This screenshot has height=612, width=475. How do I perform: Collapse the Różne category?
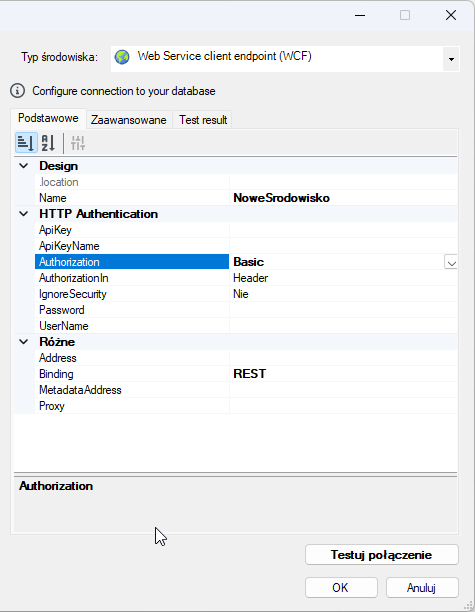pos(24,342)
